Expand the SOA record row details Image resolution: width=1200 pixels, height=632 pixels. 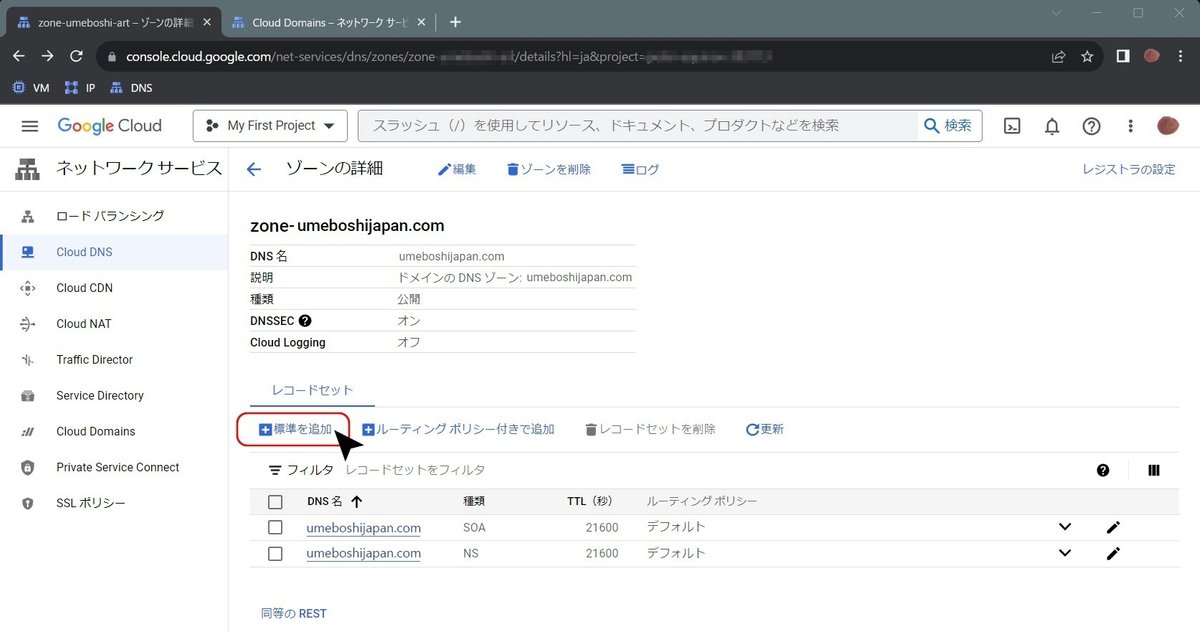pyautogui.click(x=1065, y=527)
